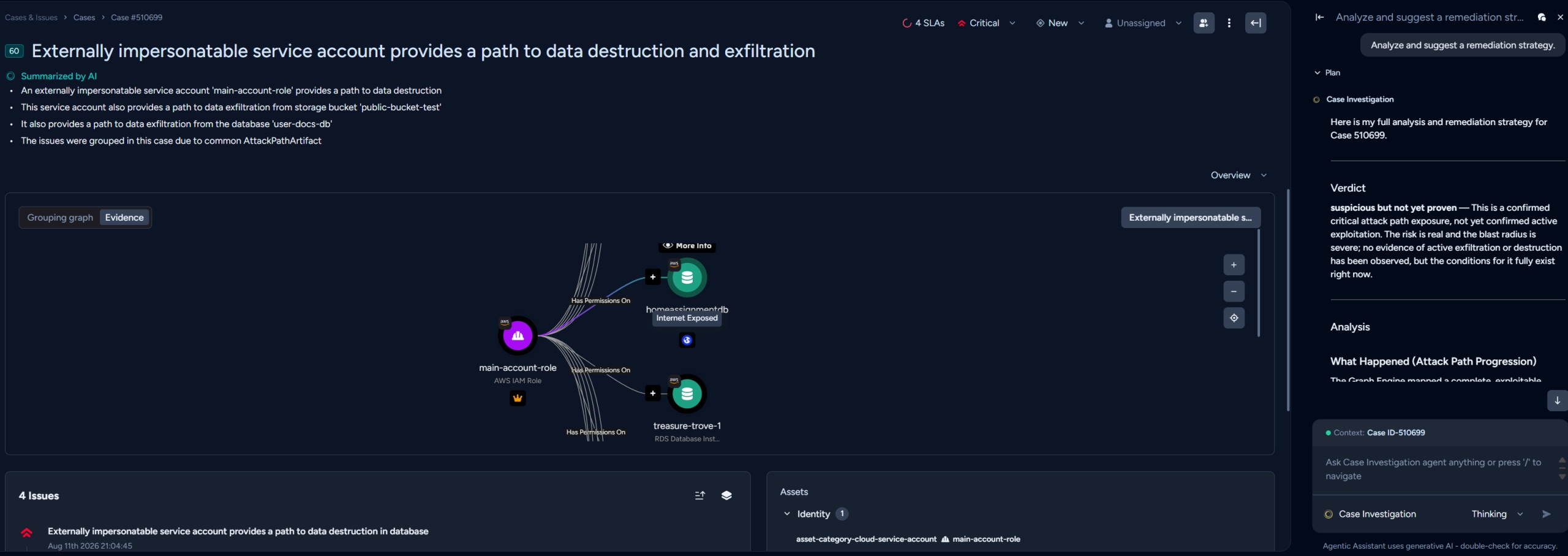Open the Externally impersonatable issue selector
1568x556 pixels.
(1190, 218)
